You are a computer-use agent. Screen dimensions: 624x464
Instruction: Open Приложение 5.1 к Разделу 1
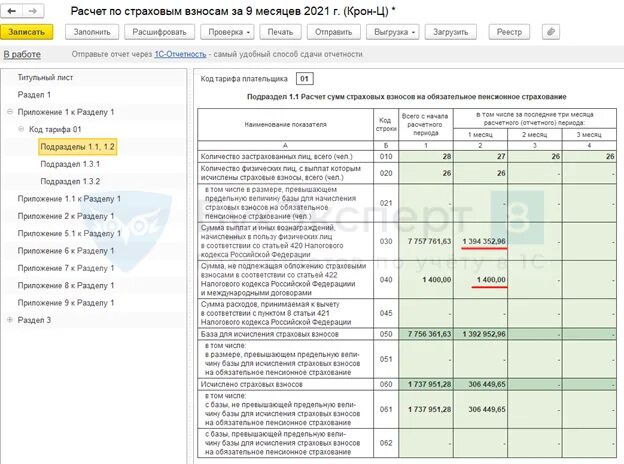(69, 234)
